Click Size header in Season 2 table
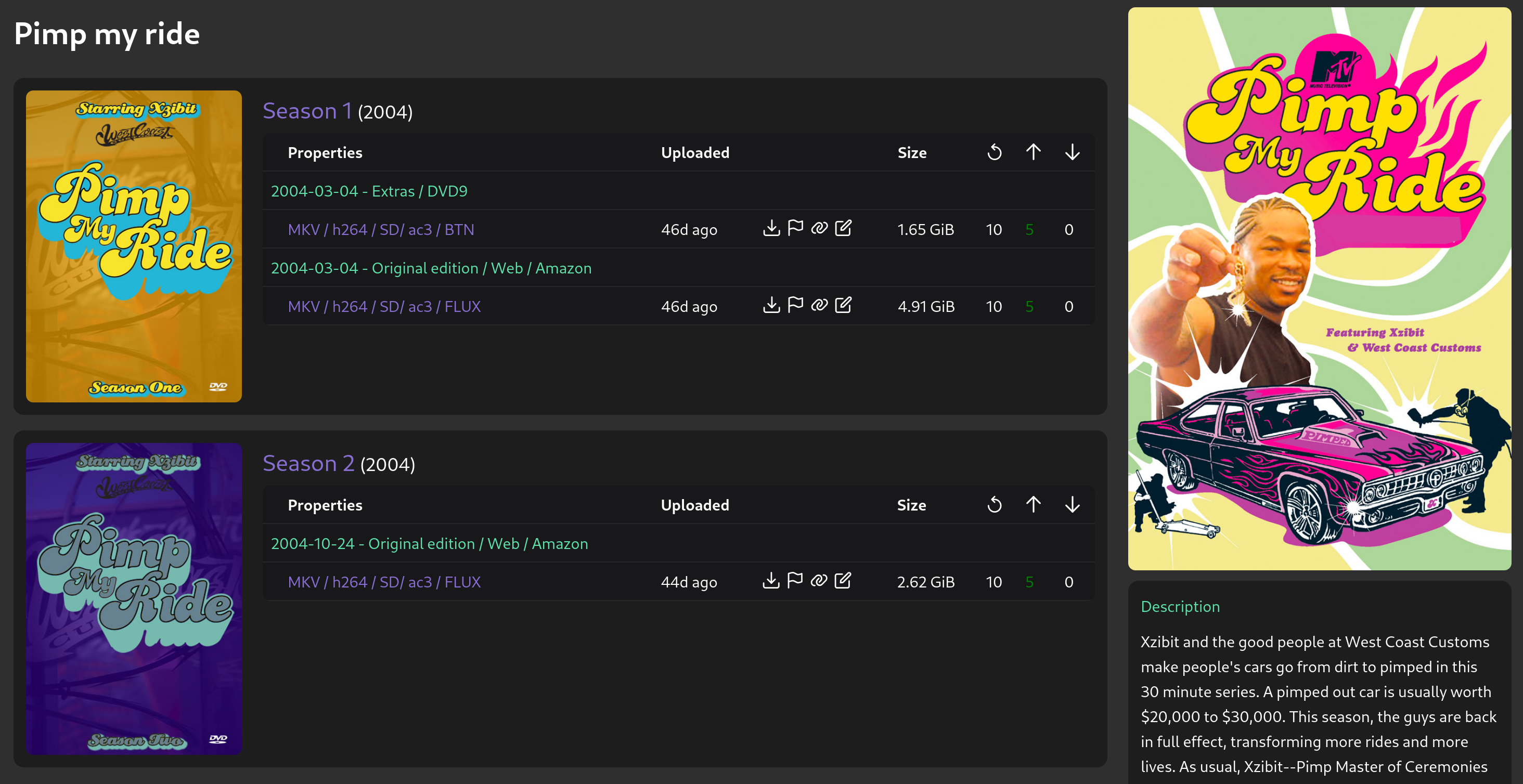The width and height of the screenshot is (1523, 784). click(x=912, y=505)
